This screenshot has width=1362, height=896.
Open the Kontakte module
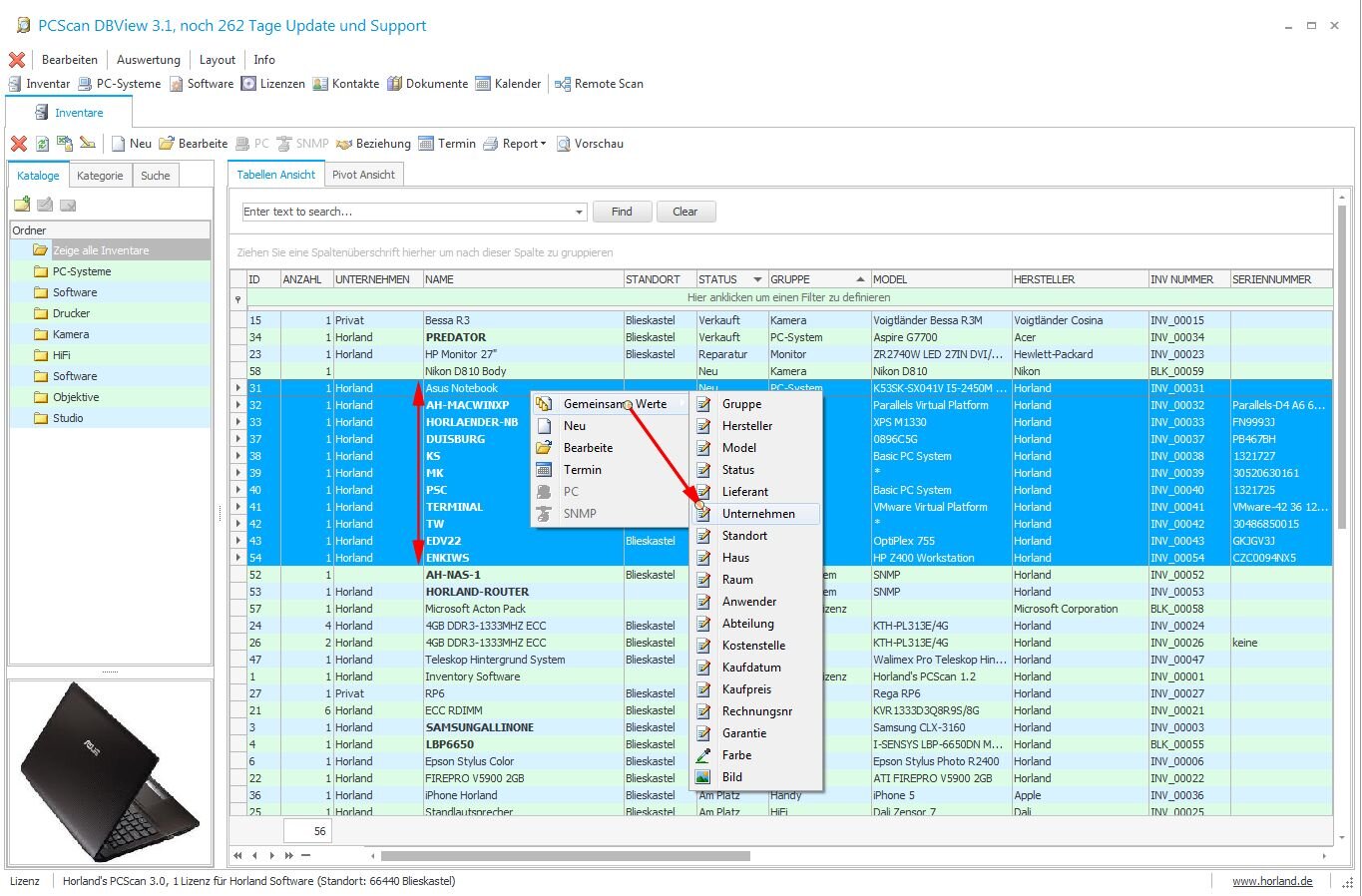coord(346,84)
